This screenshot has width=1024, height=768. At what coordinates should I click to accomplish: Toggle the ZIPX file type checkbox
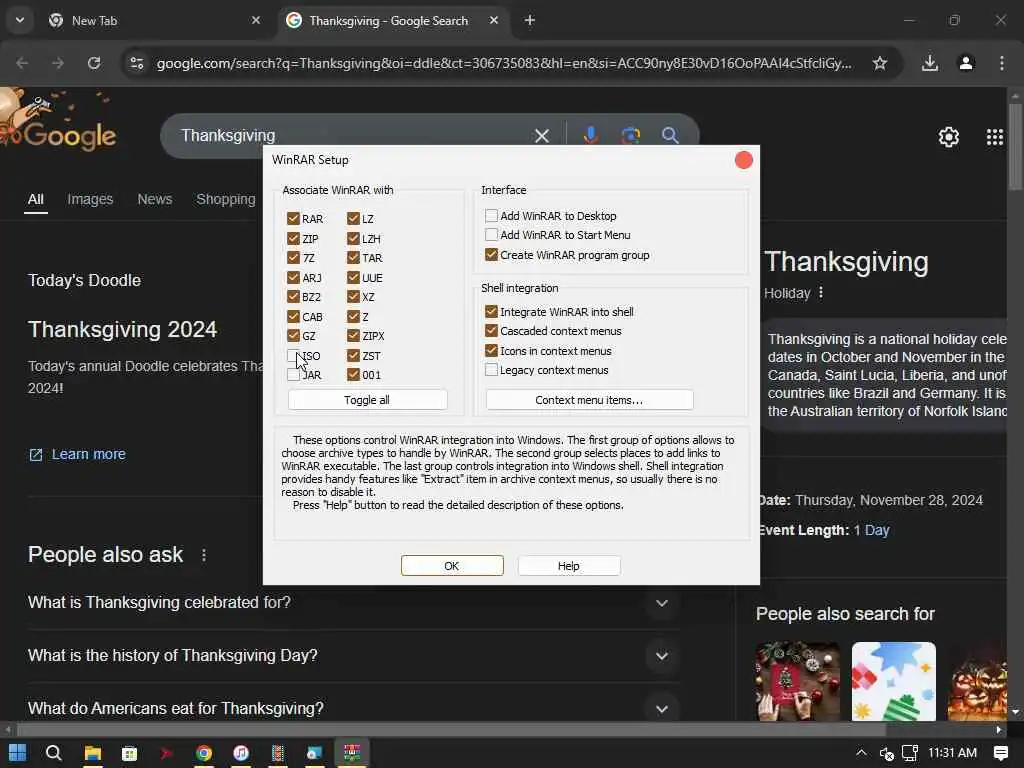click(x=353, y=336)
